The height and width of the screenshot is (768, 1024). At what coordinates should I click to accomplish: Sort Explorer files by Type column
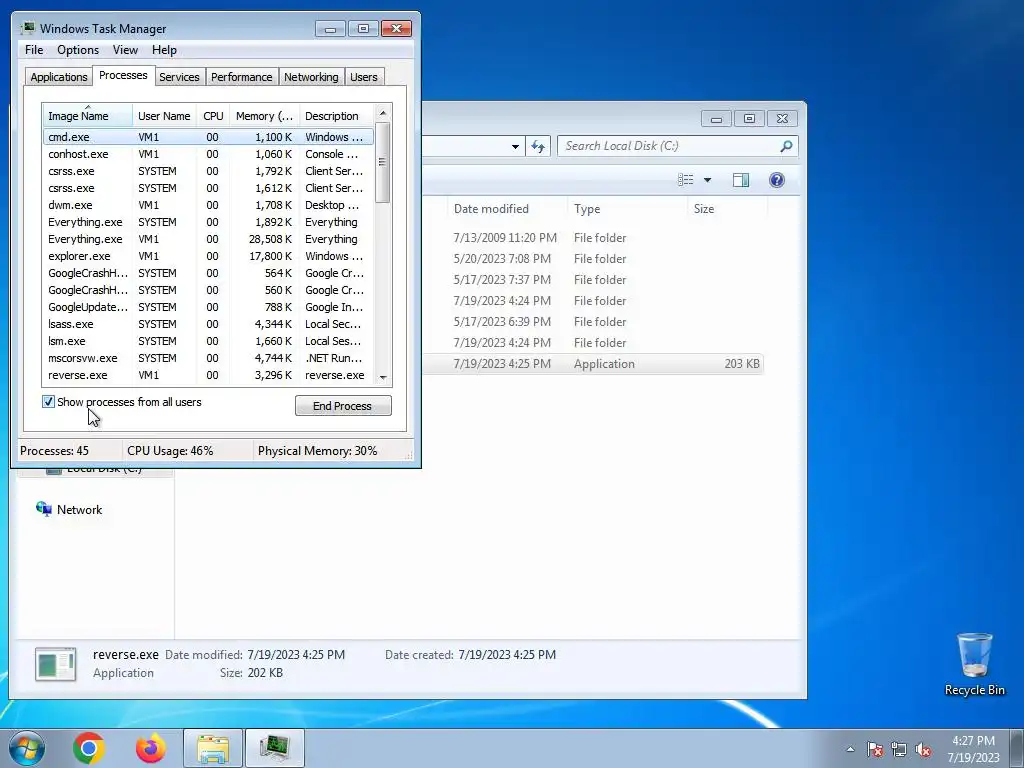(x=626, y=209)
